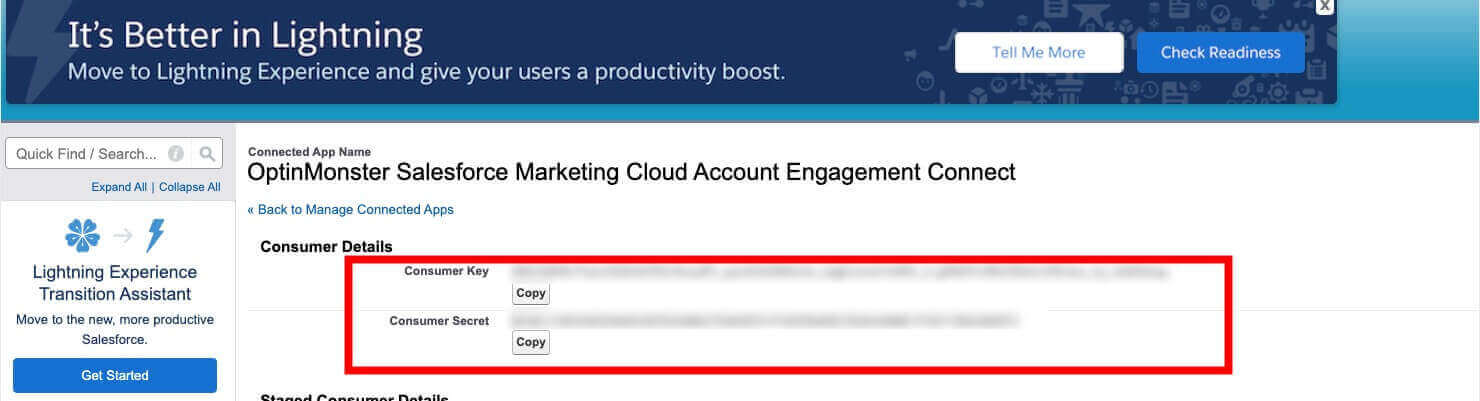Expand All setup menu items
The width and height of the screenshot is (1480, 401).
[x=119, y=187]
